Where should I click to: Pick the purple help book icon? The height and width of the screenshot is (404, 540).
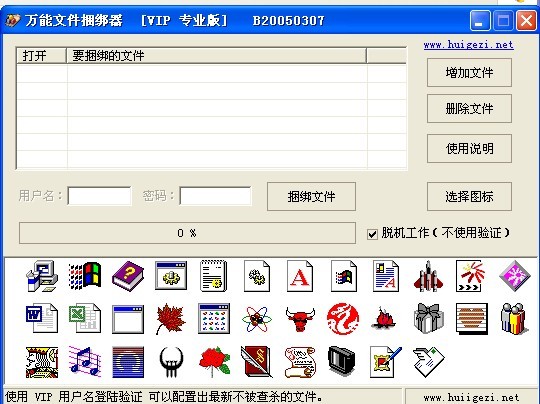coord(128,276)
